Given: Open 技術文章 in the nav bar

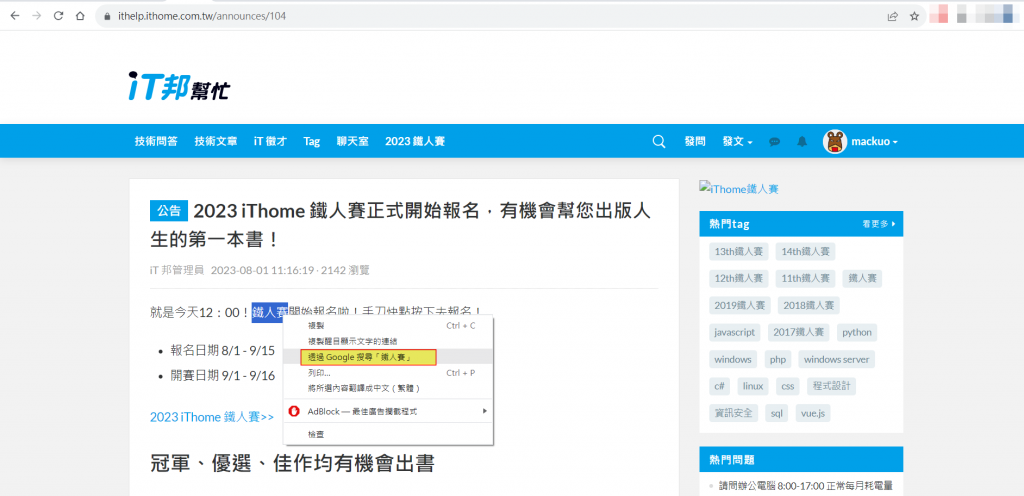Looking at the screenshot, I should pos(216,141).
